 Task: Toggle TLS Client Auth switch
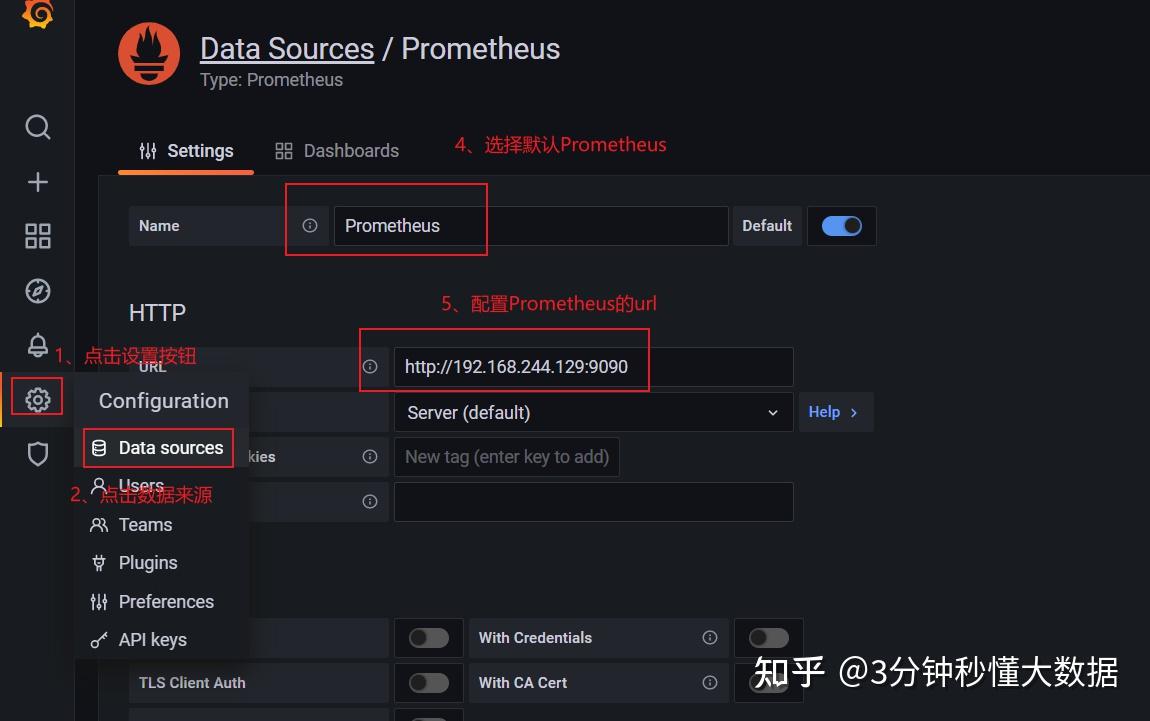point(429,682)
